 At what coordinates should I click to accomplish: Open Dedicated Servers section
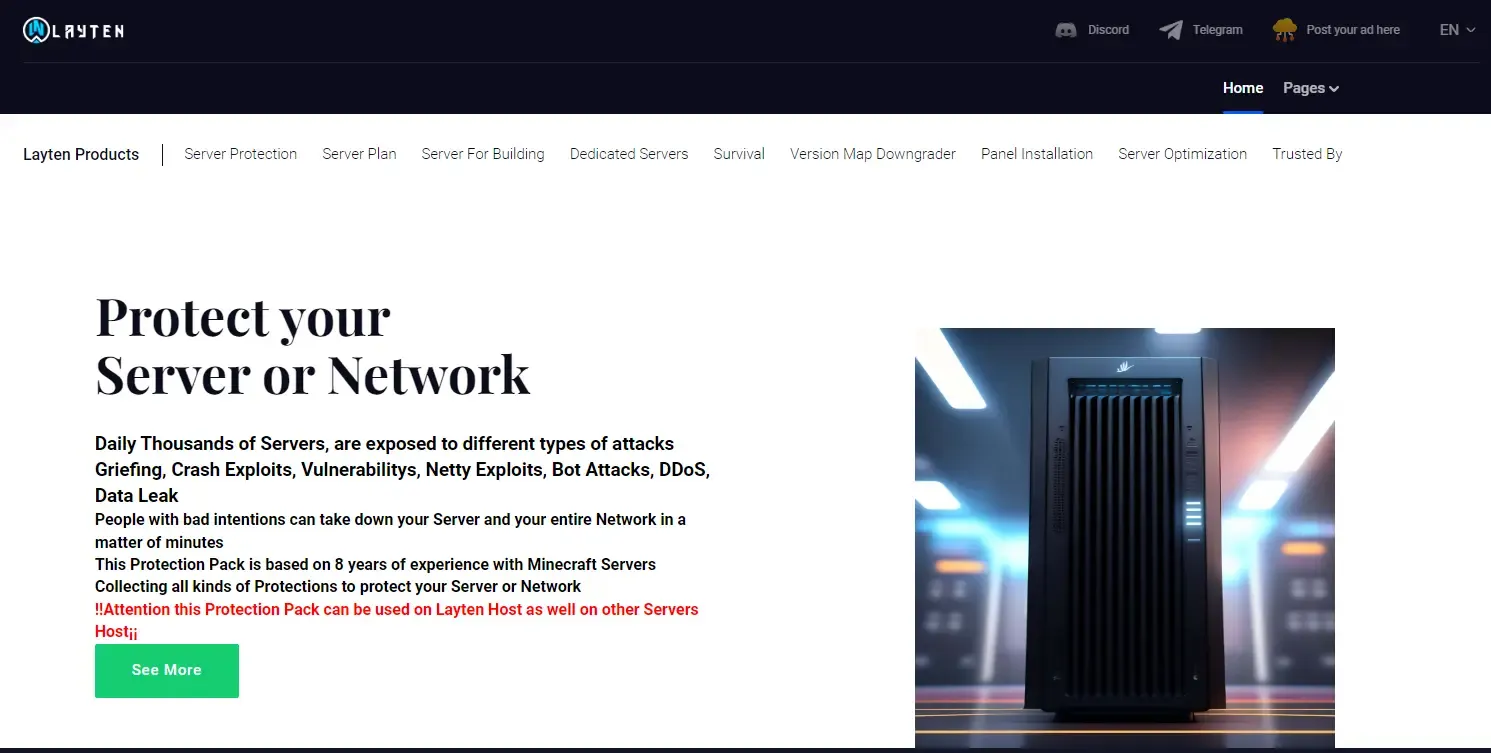(629, 154)
